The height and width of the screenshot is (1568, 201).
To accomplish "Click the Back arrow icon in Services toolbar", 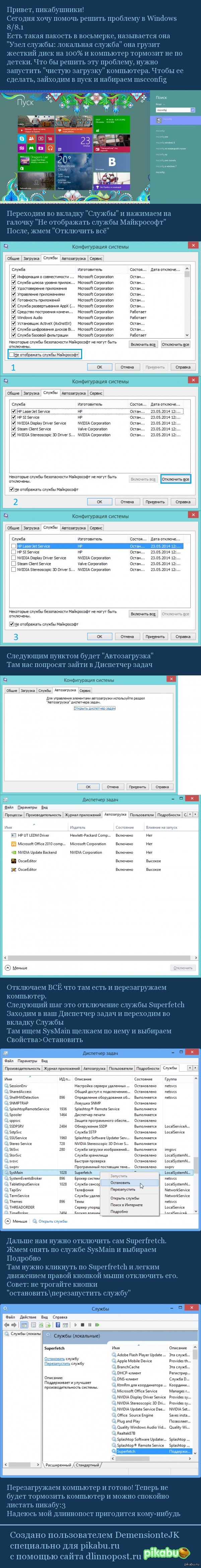I will pos(7,1325).
